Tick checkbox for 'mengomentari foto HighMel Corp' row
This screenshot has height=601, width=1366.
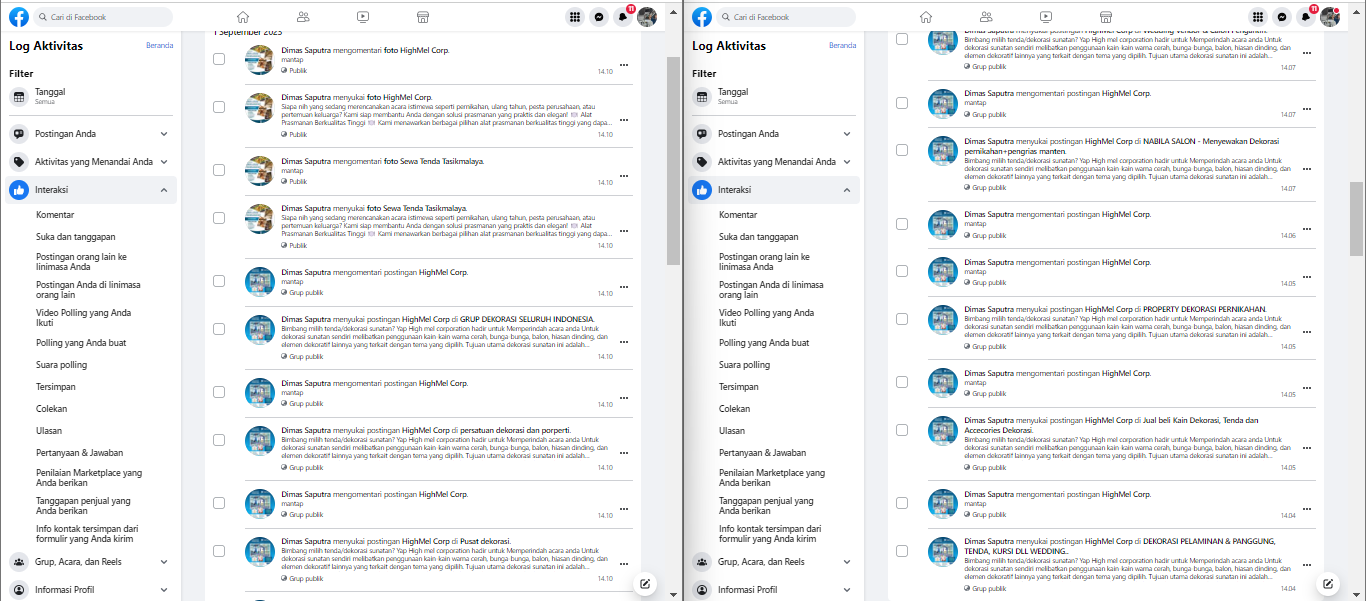pyautogui.click(x=219, y=59)
